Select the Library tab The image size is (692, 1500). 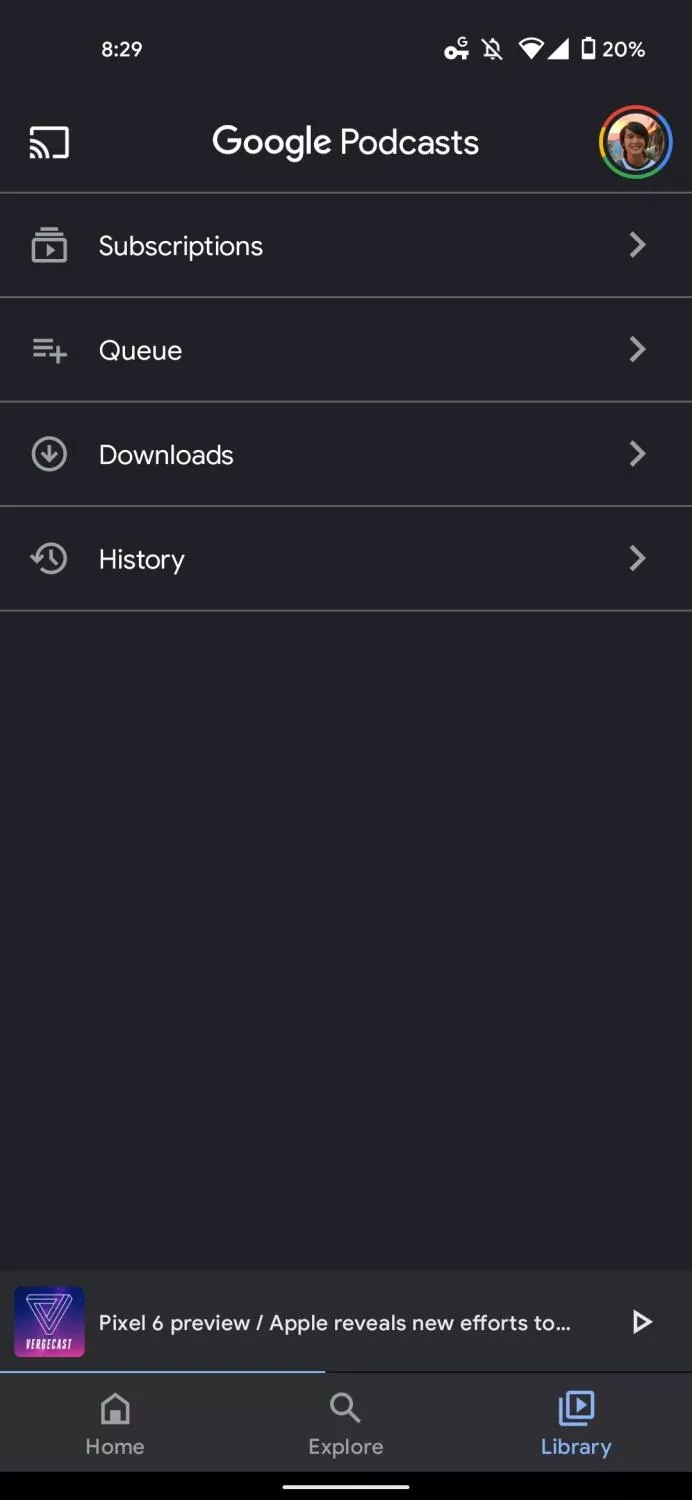tap(576, 1423)
